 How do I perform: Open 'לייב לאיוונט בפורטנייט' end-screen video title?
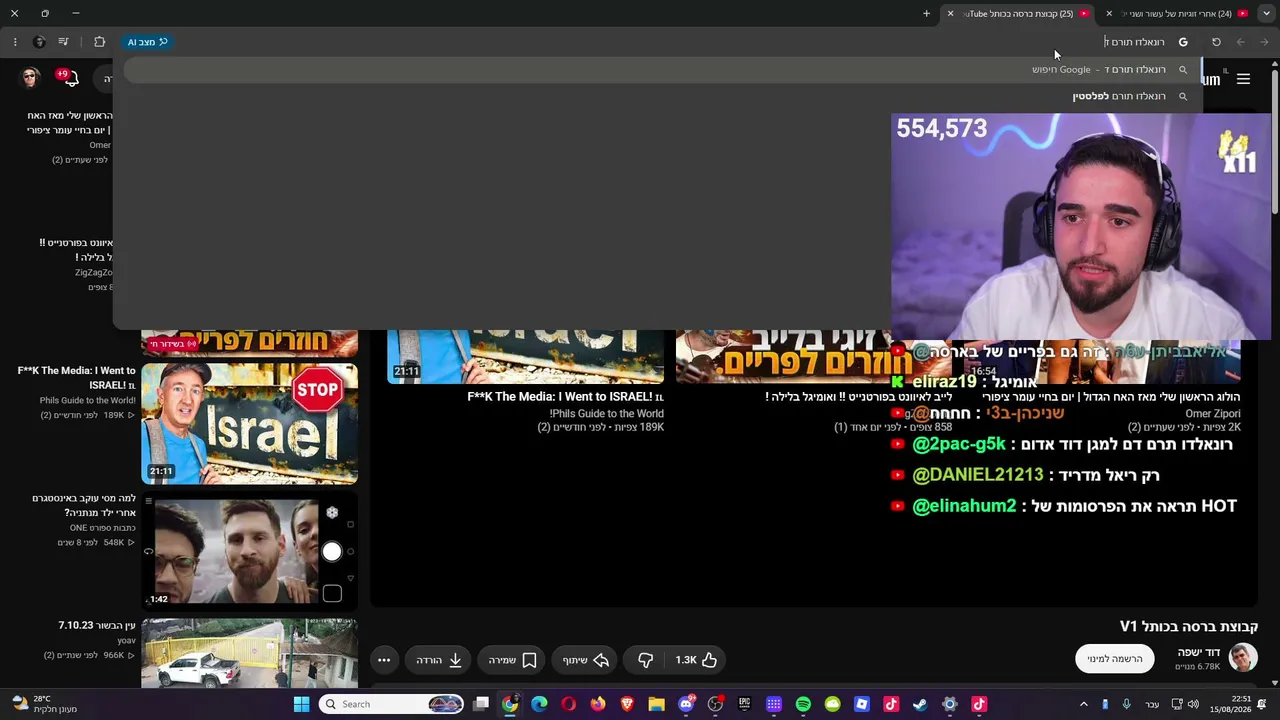[857, 397]
